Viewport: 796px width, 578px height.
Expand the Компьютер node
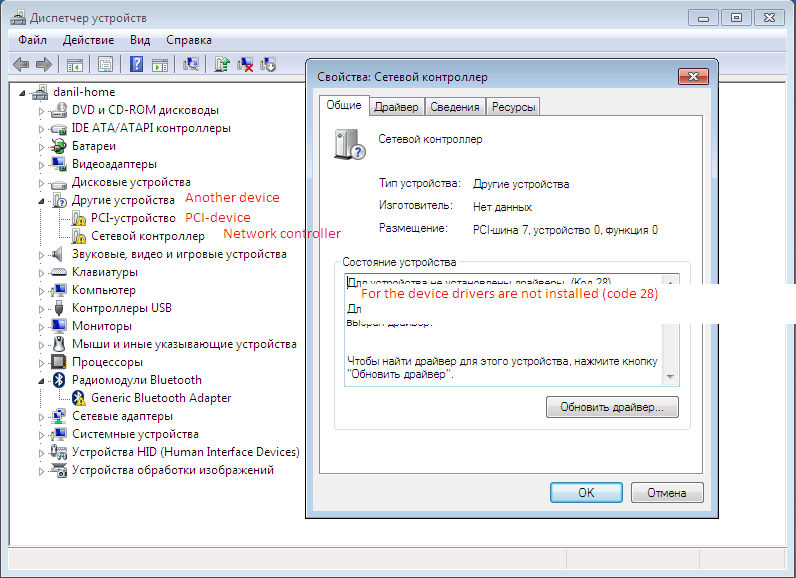41,291
